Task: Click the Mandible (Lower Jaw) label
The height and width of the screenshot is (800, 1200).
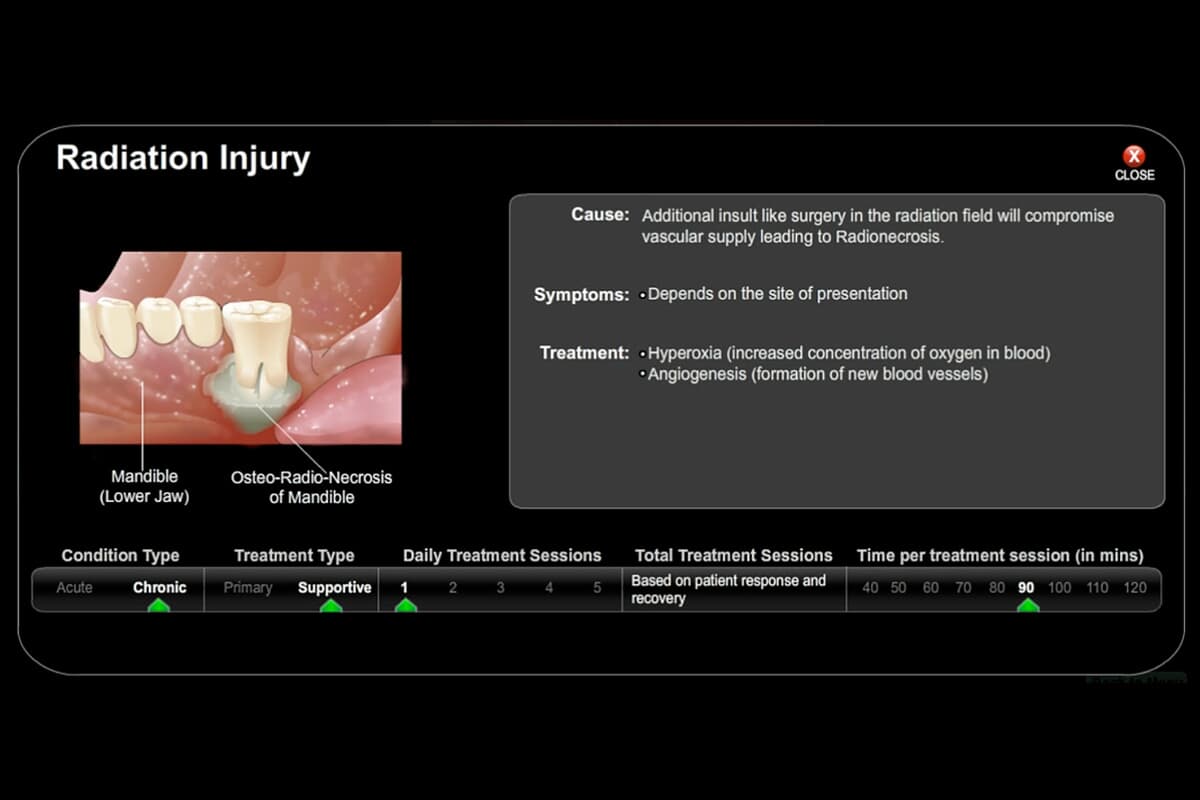Action: coord(145,487)
